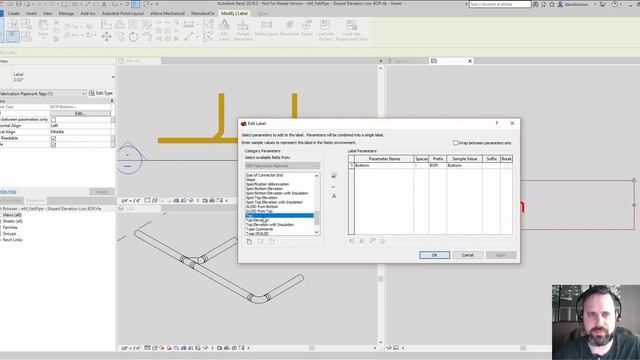
Task: Open the View ribbon tab
Action: (x=47, y=13)
